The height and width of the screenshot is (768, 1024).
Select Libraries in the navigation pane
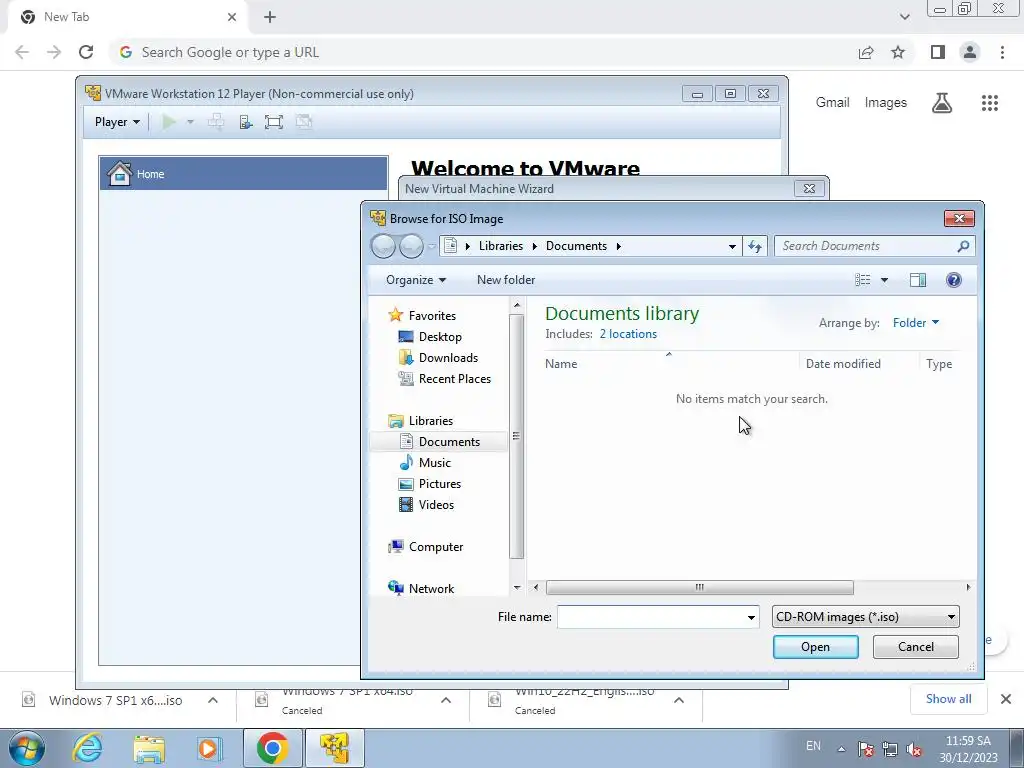(421, 421)
